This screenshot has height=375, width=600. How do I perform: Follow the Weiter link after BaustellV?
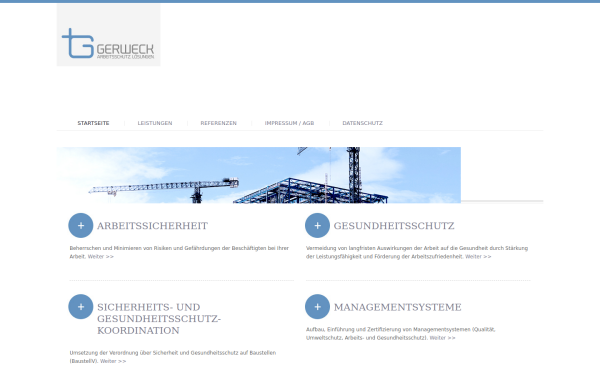click(x=113, y=361)
